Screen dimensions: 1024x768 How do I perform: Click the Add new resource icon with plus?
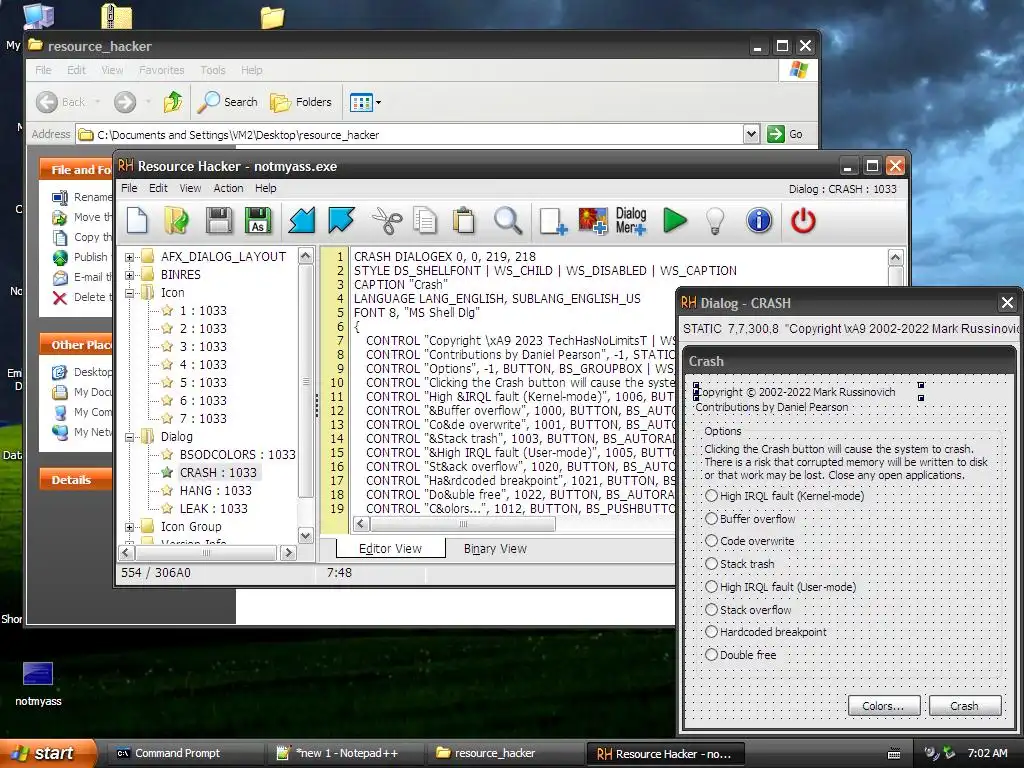[553, 221]
